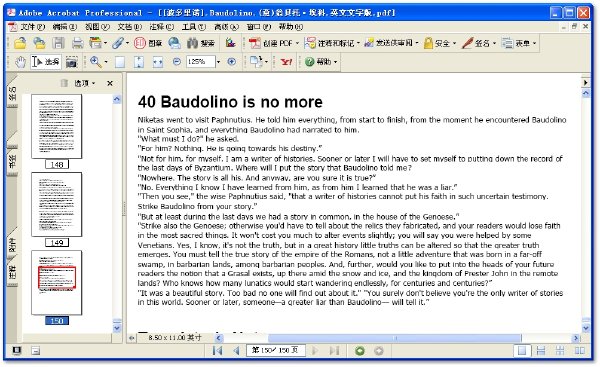The height and width of the screenshot is (367, 600).
Task: Select the Hand tool
Action: pos(20,62)
